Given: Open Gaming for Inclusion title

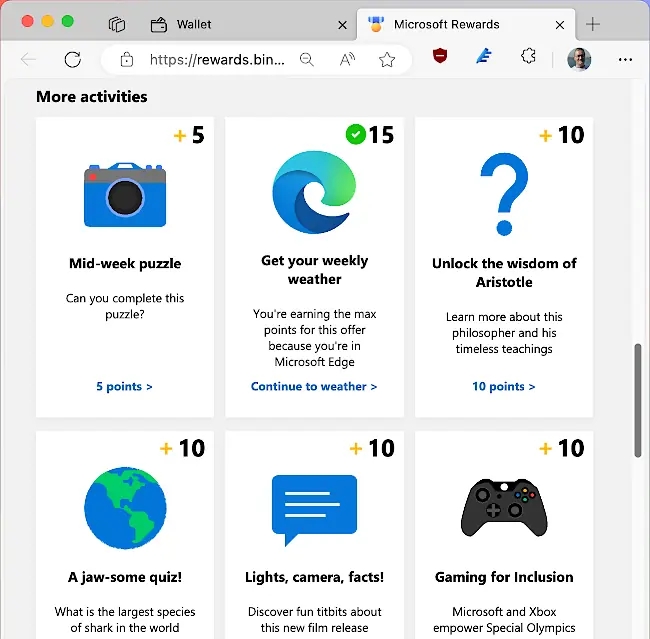Looking at the screenshot, I should pos(504,577).
